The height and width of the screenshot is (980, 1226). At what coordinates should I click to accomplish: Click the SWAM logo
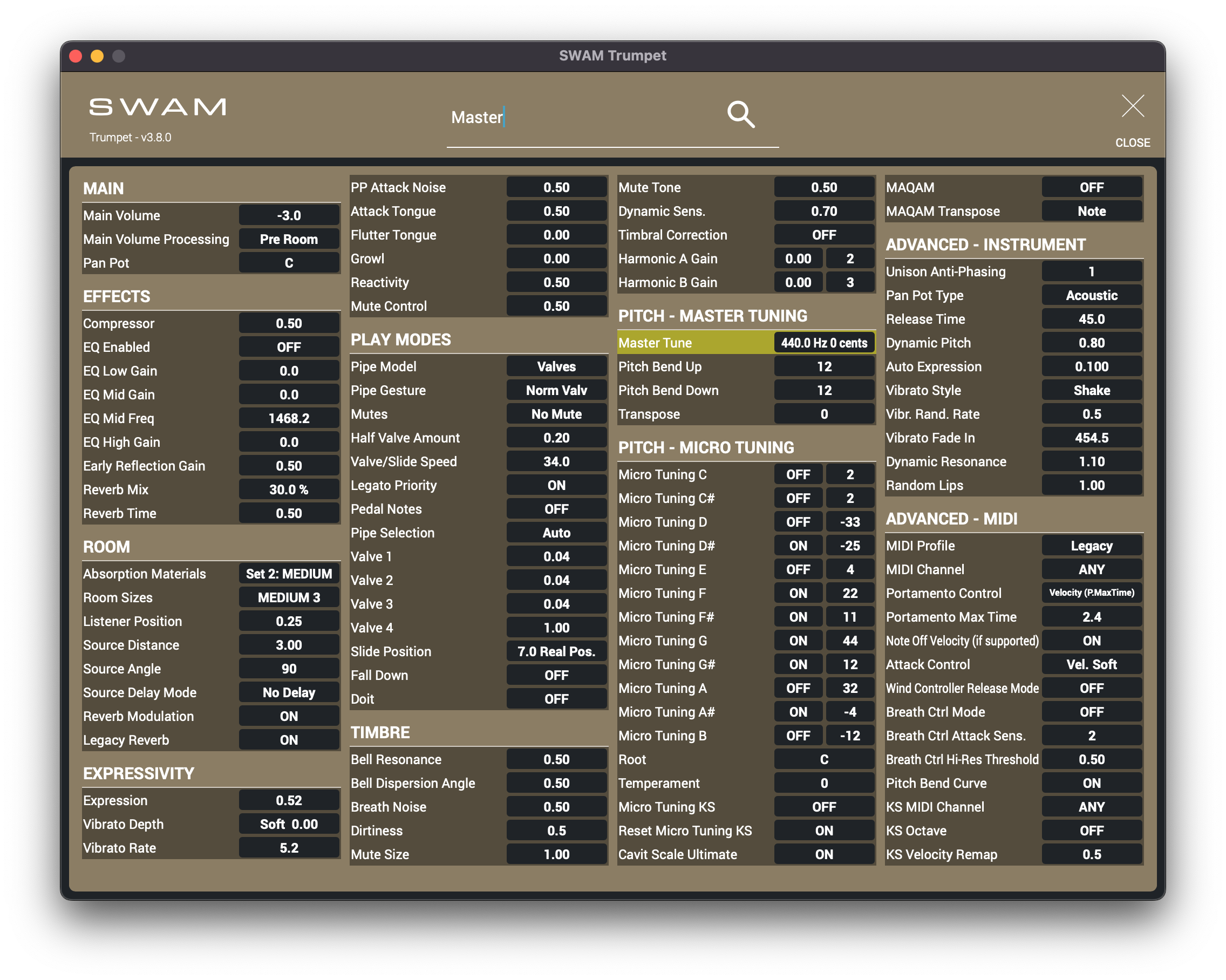[x=158, y=107]
